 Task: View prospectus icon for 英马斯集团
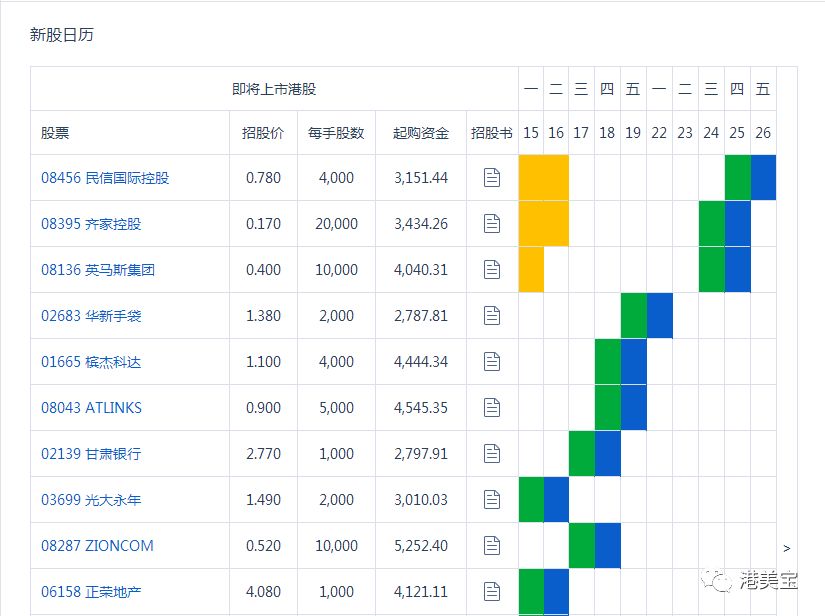(491, 270)
